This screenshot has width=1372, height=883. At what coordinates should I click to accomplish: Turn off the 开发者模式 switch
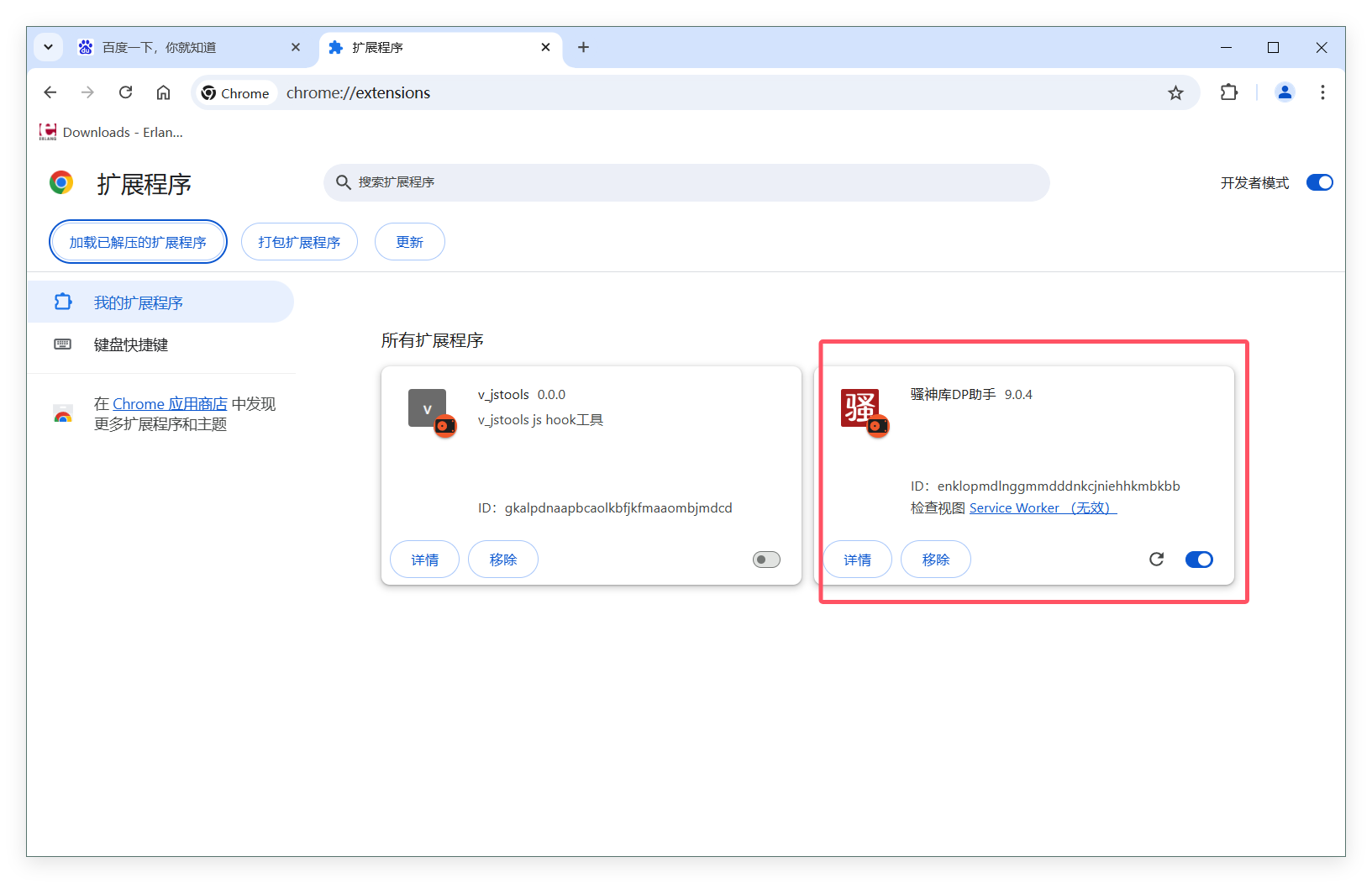coord(1319,182)
